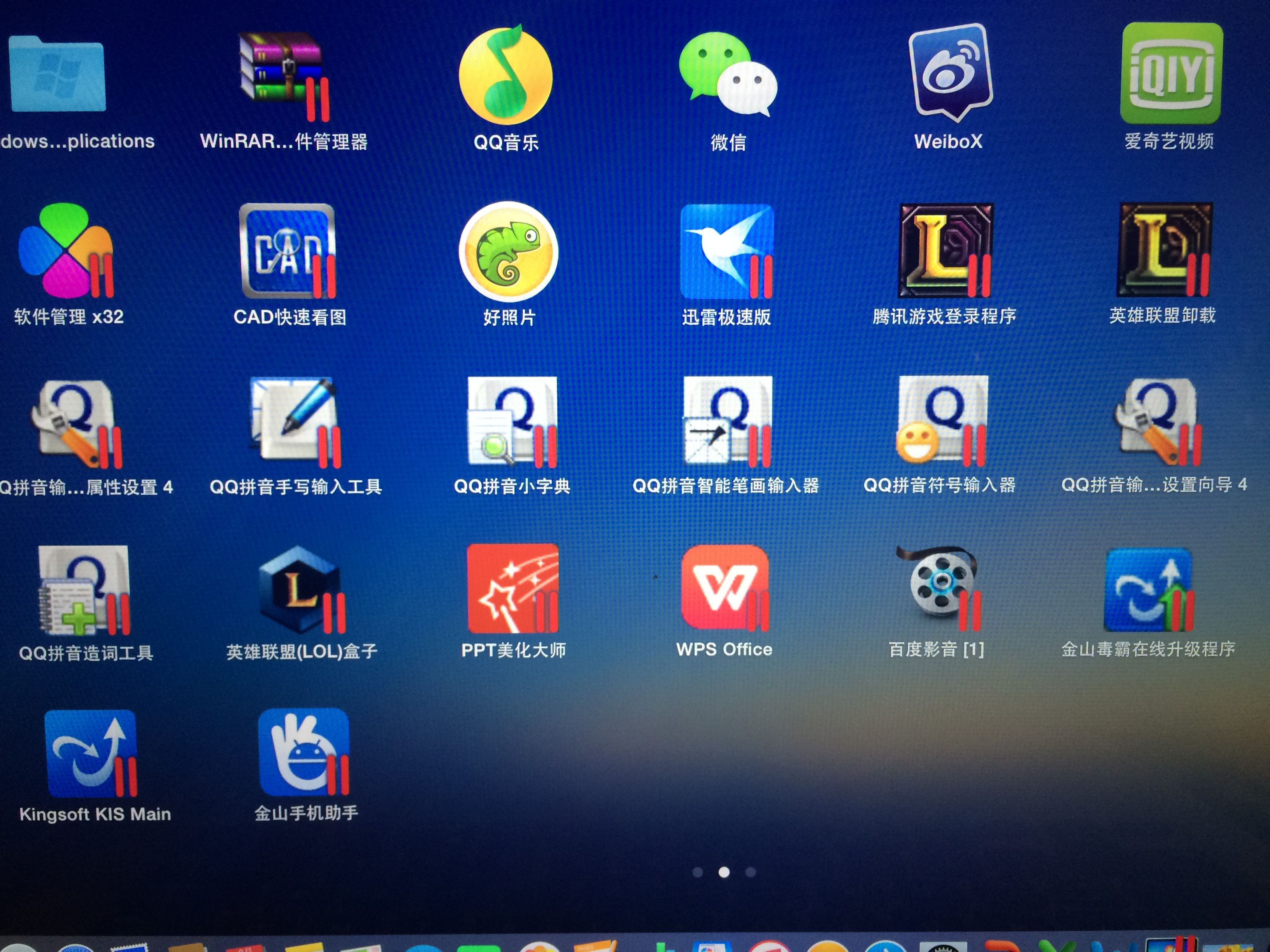Switch to the first Launchpad page dot

(x=698, y=872)
